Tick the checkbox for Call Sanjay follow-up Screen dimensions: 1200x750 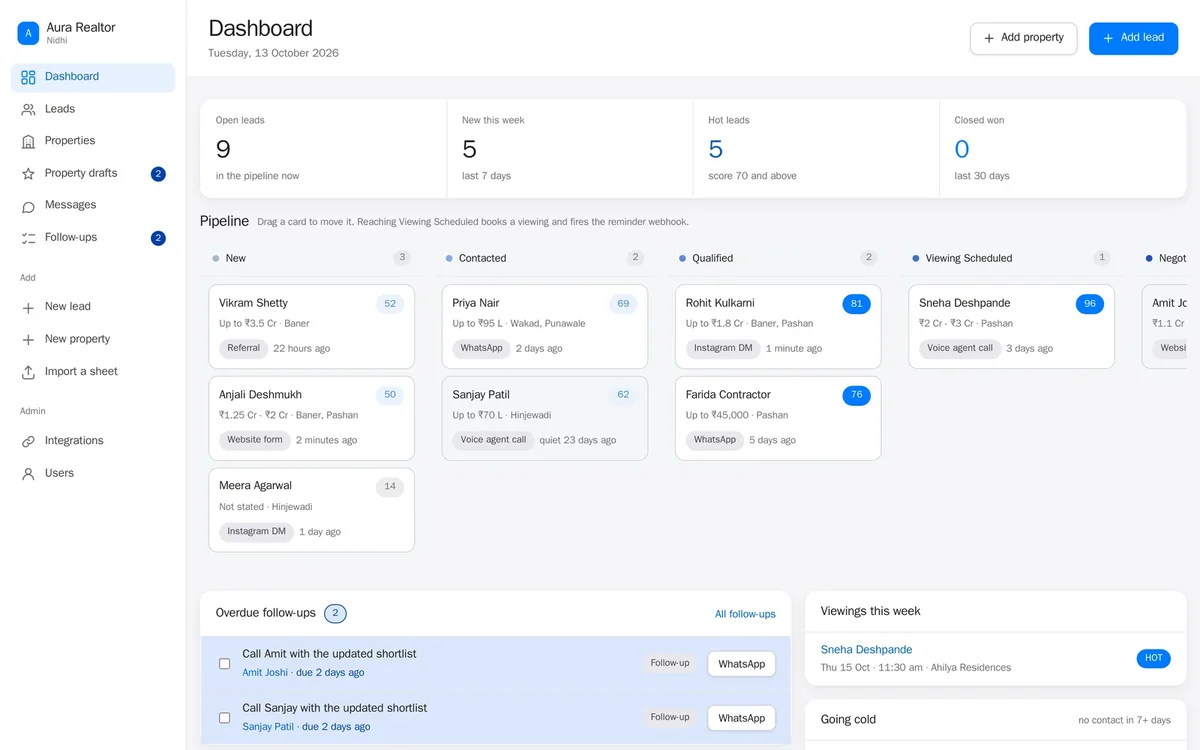pyautogui.click(x=224, y=717)
